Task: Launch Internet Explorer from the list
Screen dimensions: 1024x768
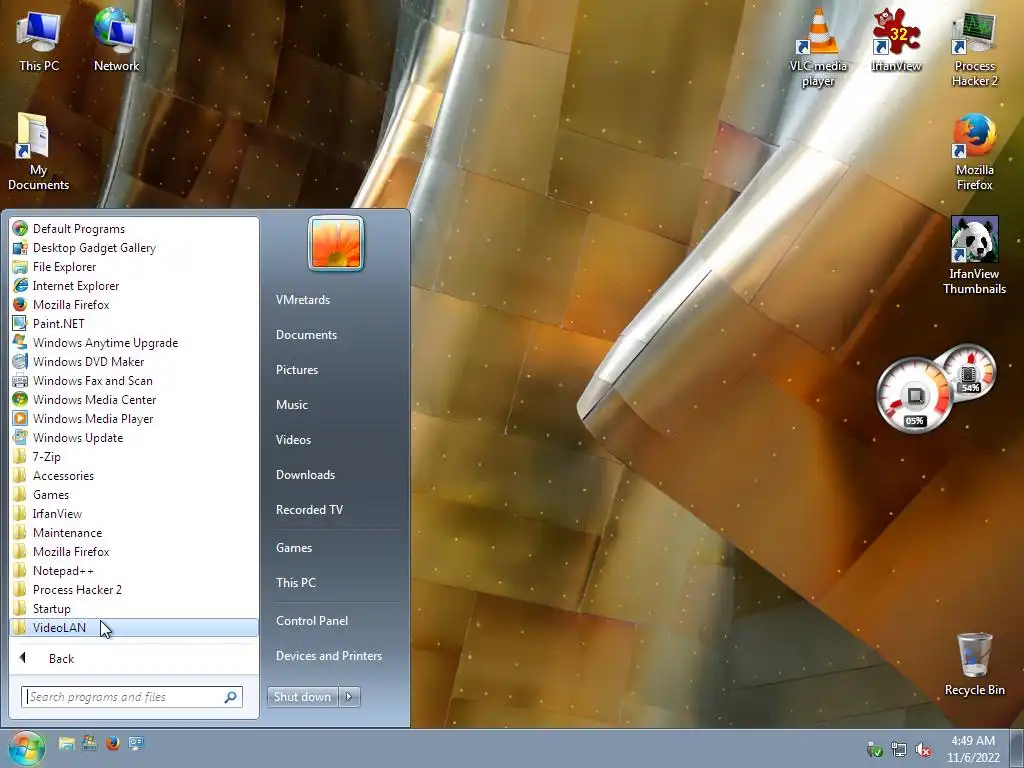Action: (x=134, y=285)
